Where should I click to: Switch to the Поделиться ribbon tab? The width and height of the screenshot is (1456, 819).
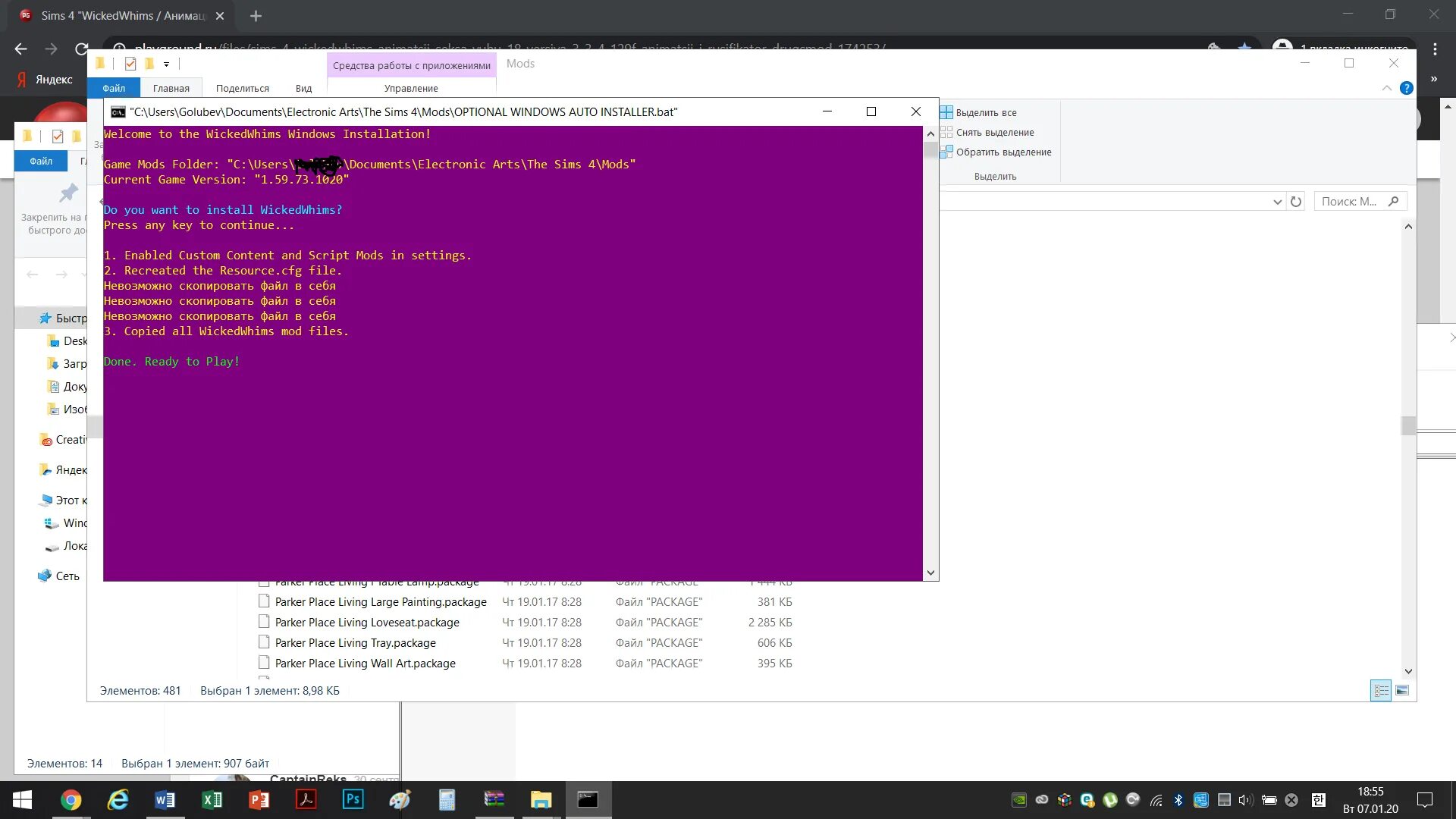(x=242, y=88)
